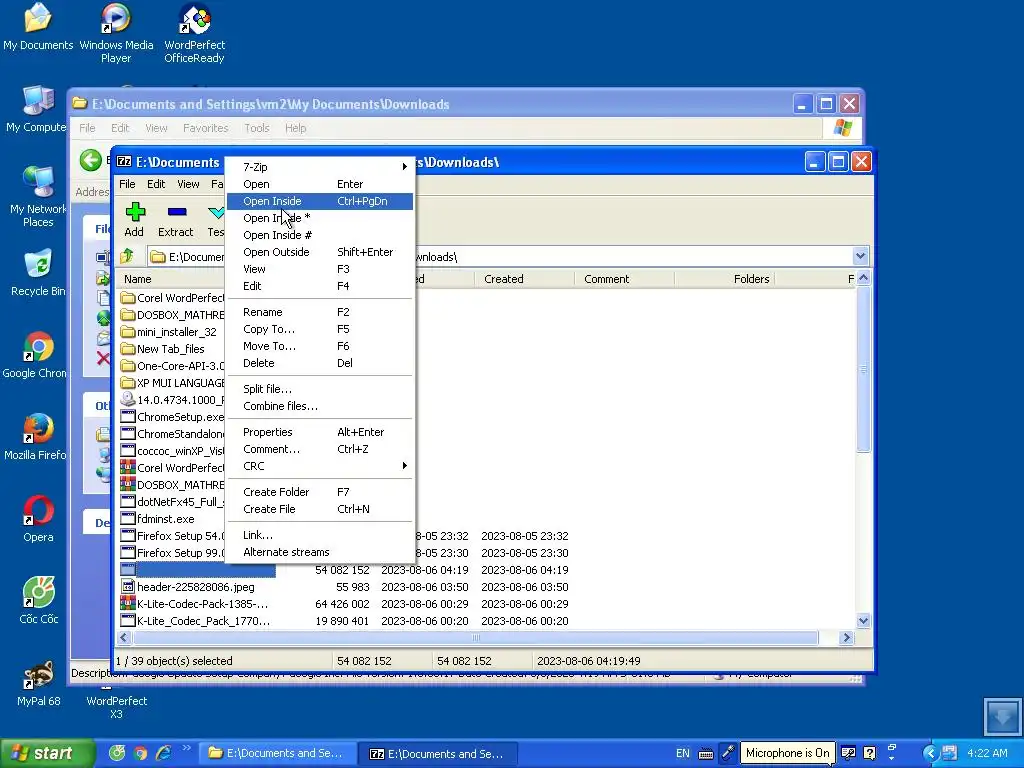Image resolution: width=1024 pixels, height=768 pixels.
Task: Launch Mozilla Firefox from the desktop
Action: coord(37,436)
